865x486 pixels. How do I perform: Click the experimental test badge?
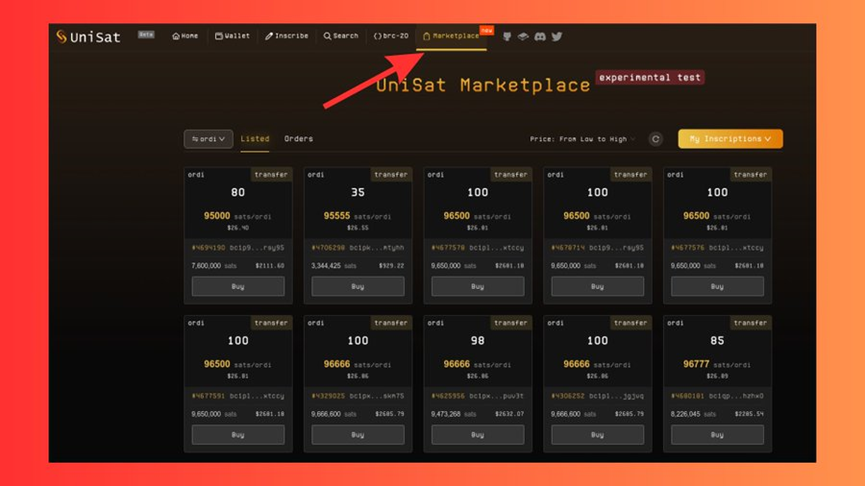(650, 77)
